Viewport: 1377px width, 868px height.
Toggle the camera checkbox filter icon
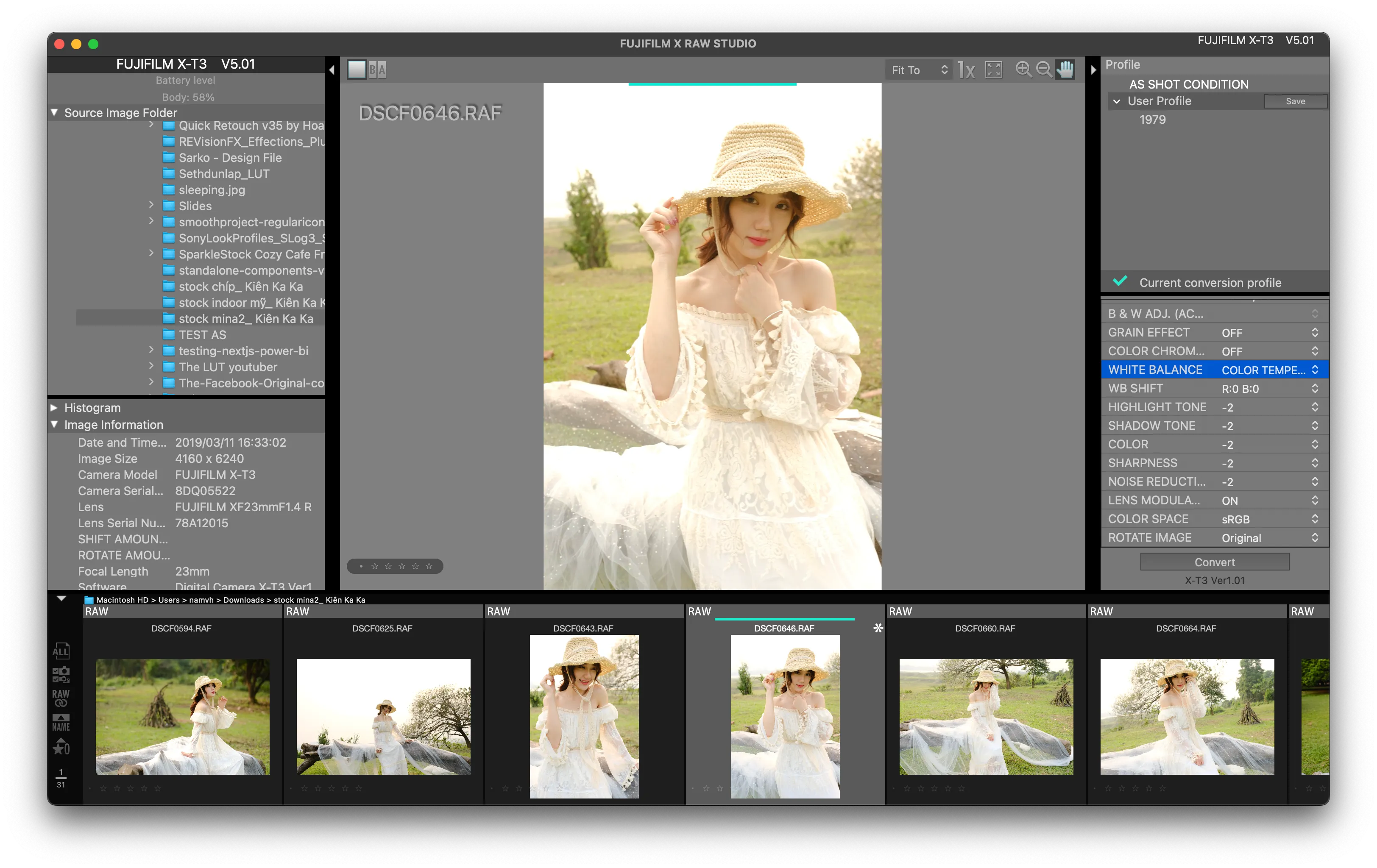pyautogui.click(x=61, y=675)
